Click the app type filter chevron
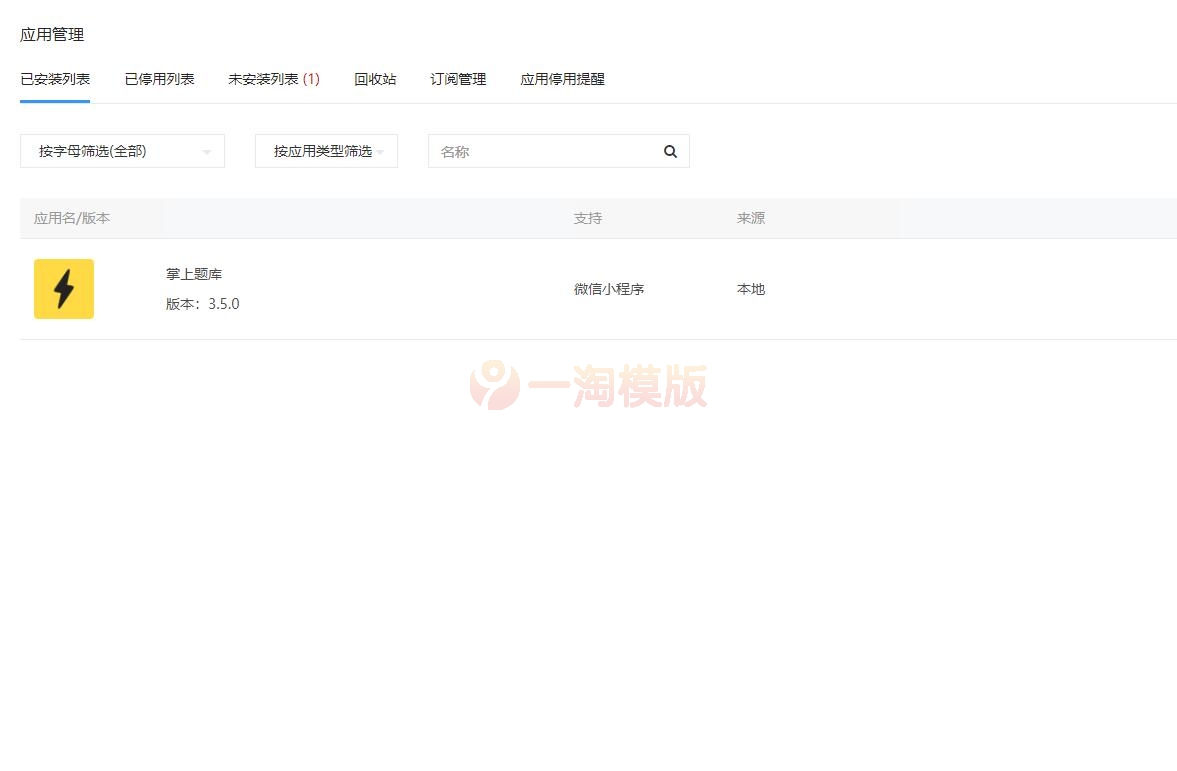Image resolution: width=1177 pixels, height=771 pixels. click(x=381, y=151)
